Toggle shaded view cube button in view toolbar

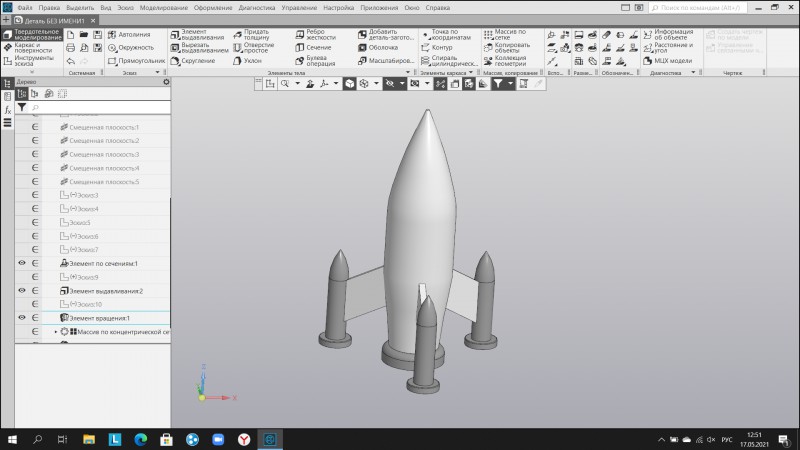[349, 84]
